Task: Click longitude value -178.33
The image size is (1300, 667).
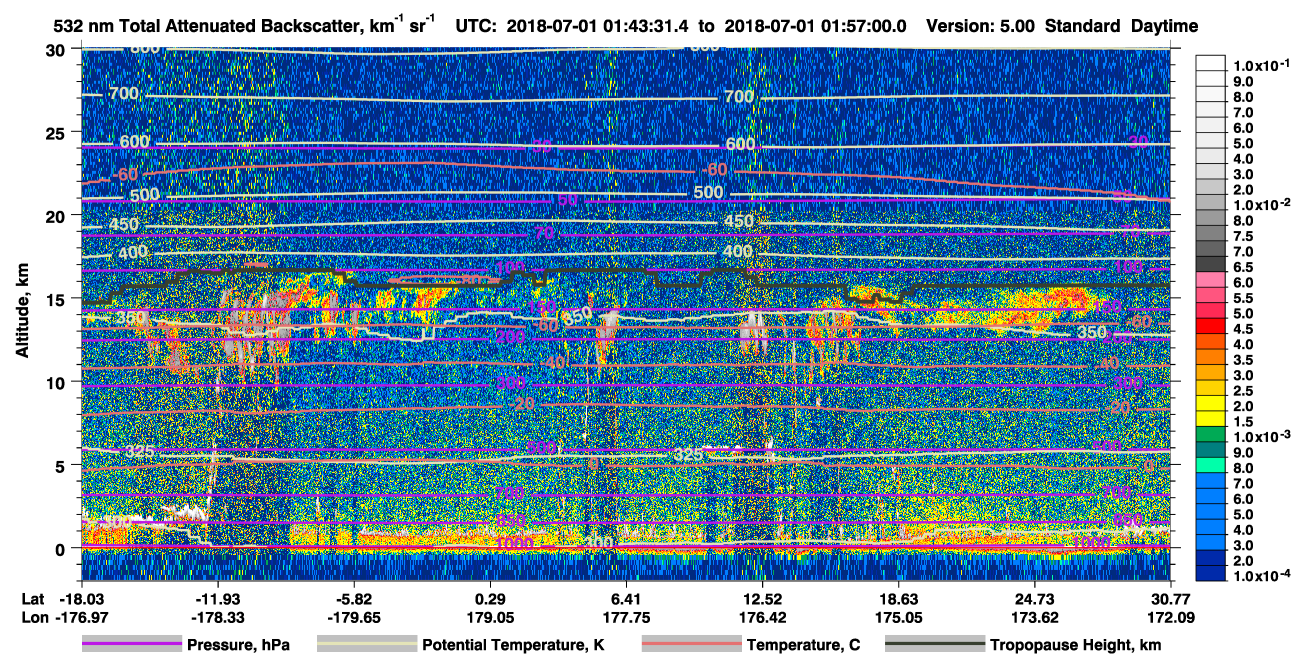Action: (x=217, y=616)
